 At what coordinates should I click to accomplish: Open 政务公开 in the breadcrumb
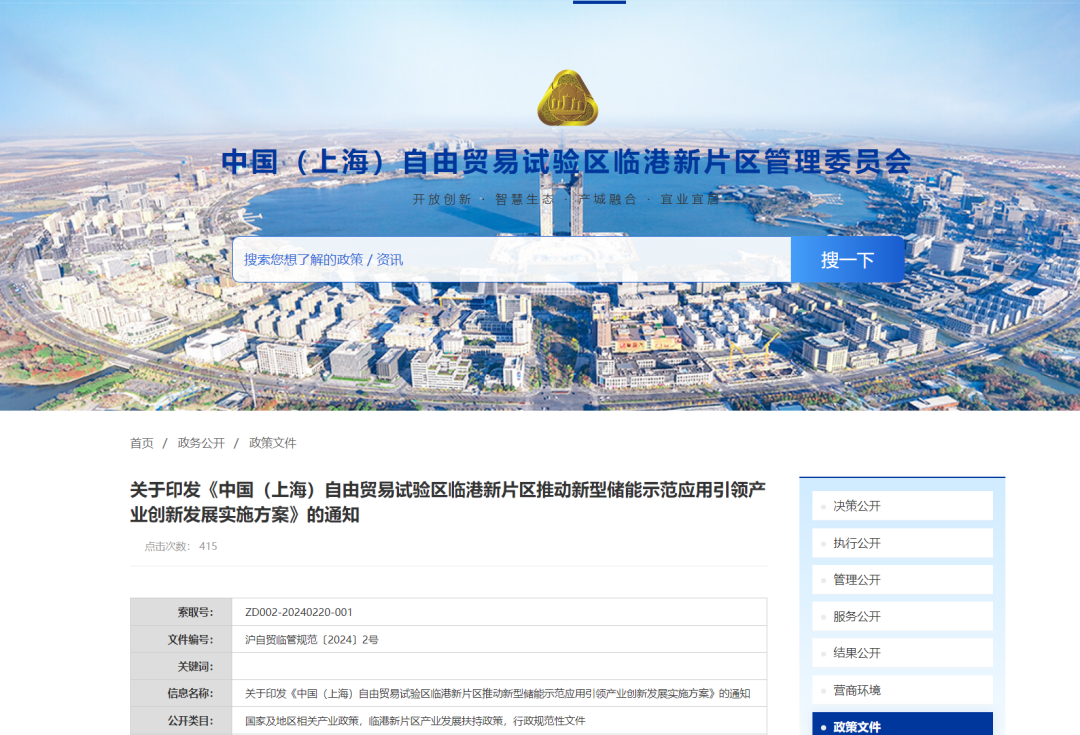point(201,443)
